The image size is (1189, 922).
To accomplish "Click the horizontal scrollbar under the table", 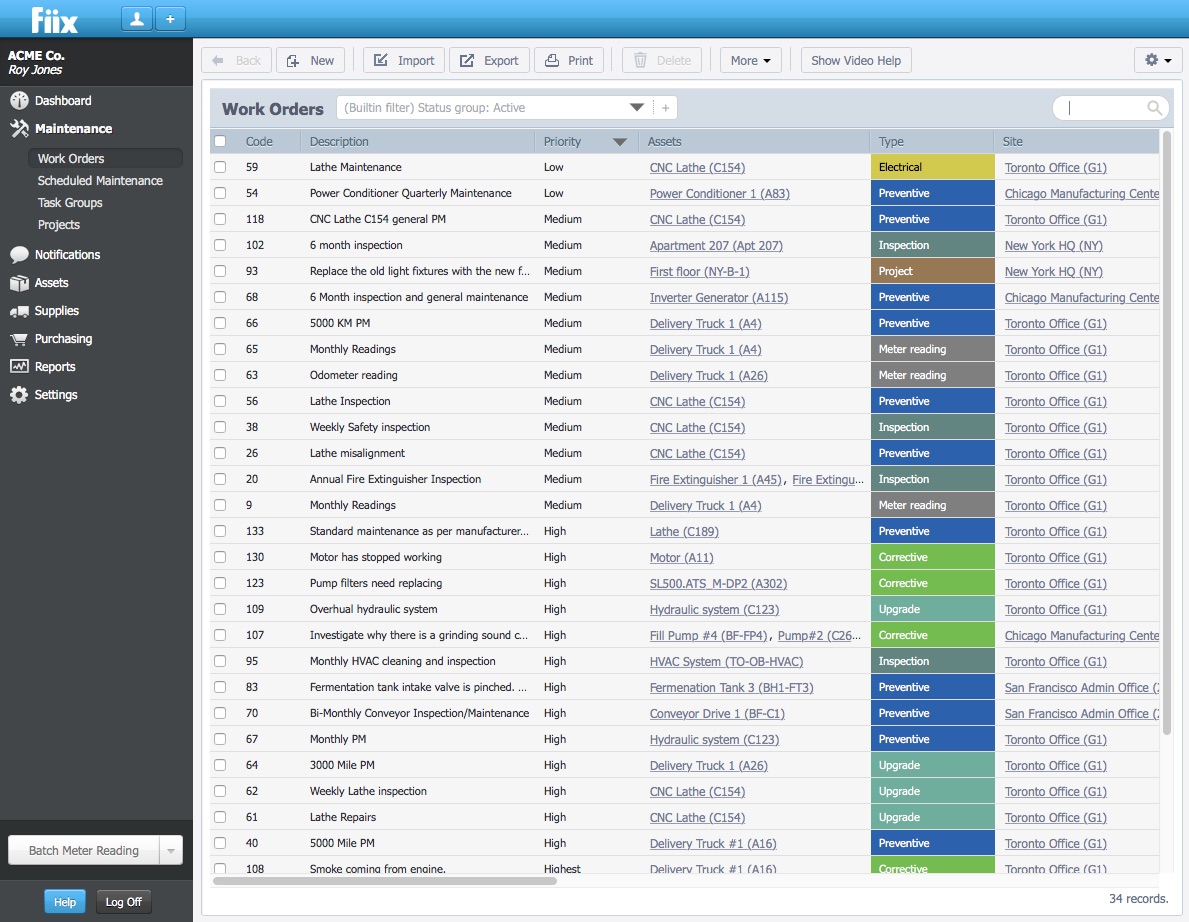I will 385,881.
